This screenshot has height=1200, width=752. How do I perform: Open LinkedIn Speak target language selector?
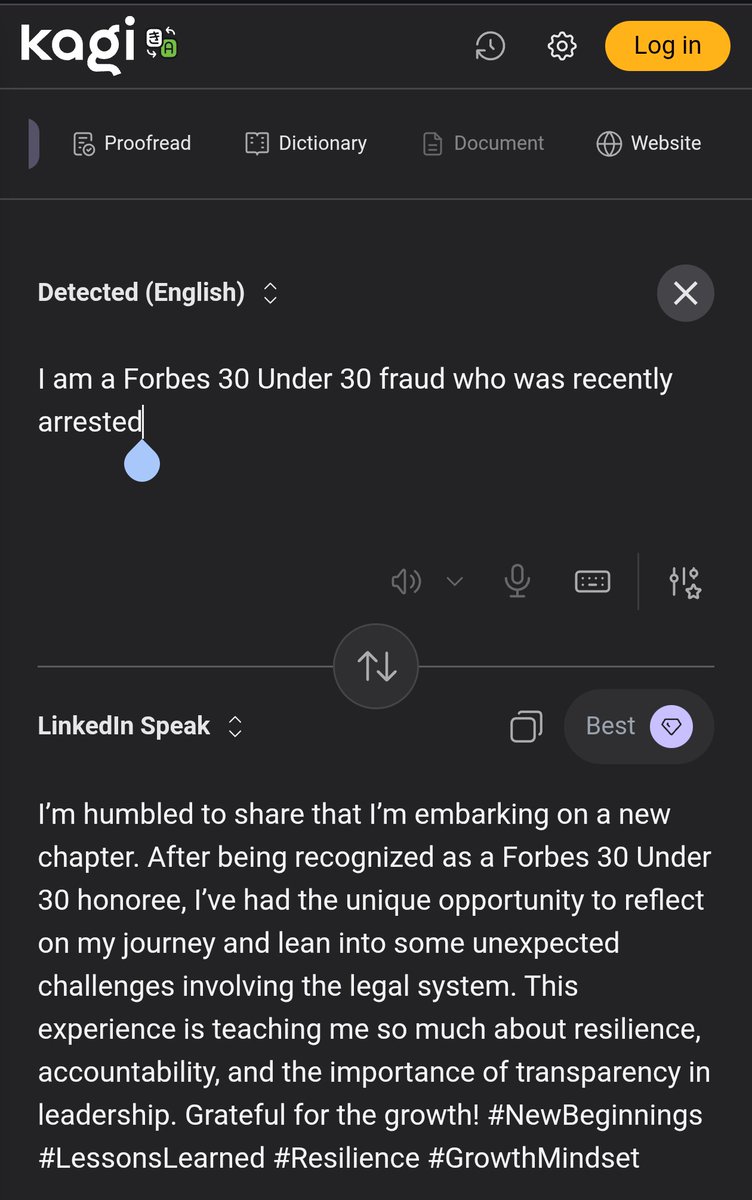pyautogui.click(x=140, y=726)
